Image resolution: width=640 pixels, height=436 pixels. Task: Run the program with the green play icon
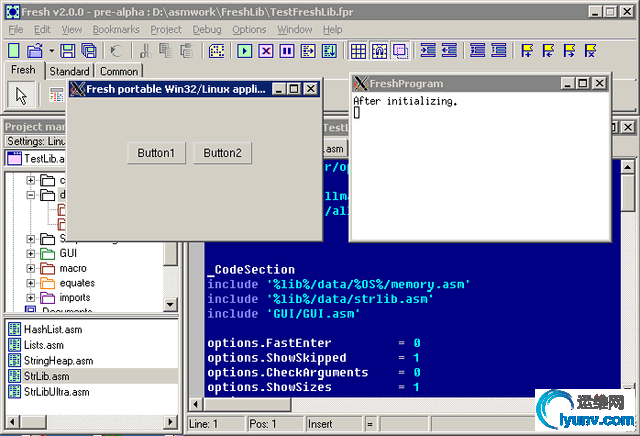(244, 51)
